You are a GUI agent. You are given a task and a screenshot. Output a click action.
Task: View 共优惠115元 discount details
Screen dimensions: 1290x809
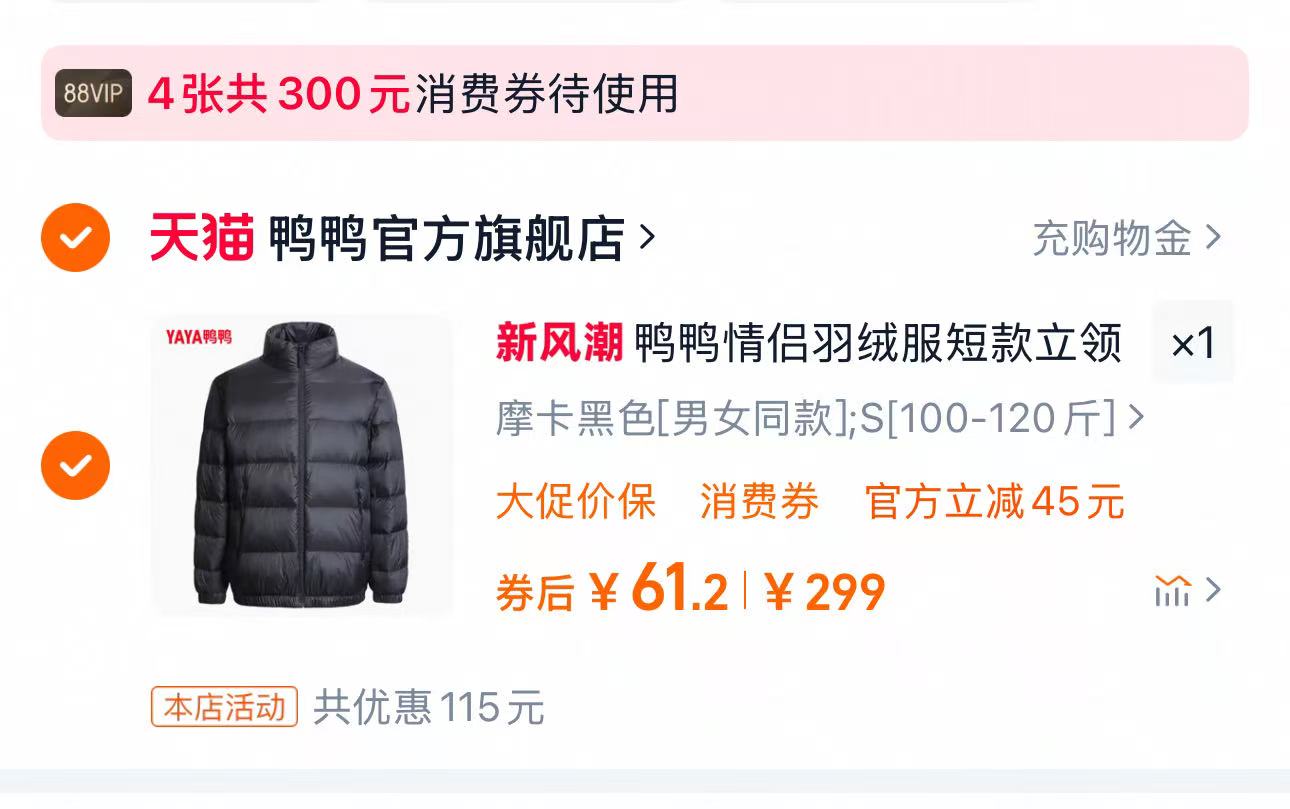point(429,707)
